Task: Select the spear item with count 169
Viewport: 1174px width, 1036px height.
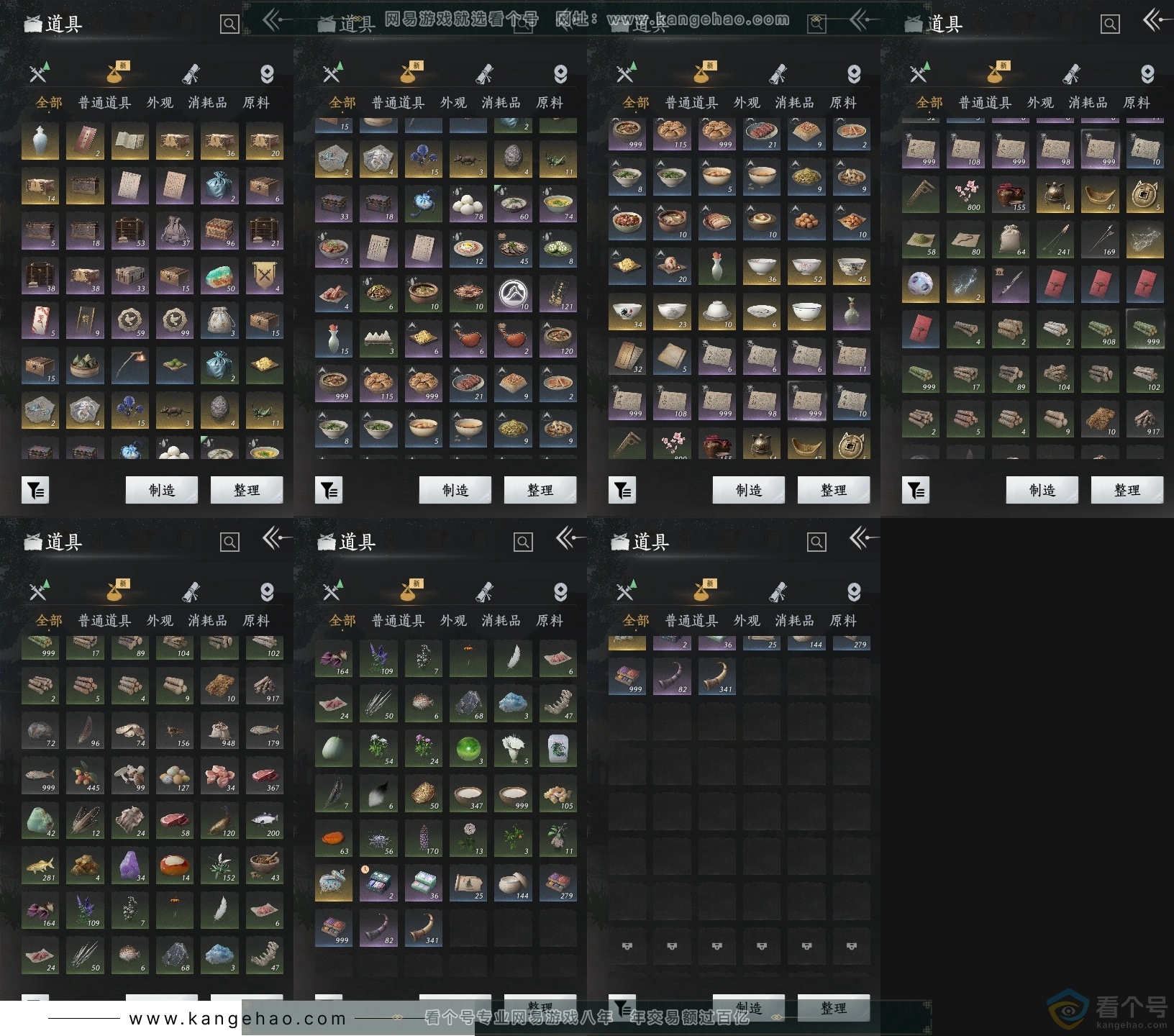Action: point(1100,239)
